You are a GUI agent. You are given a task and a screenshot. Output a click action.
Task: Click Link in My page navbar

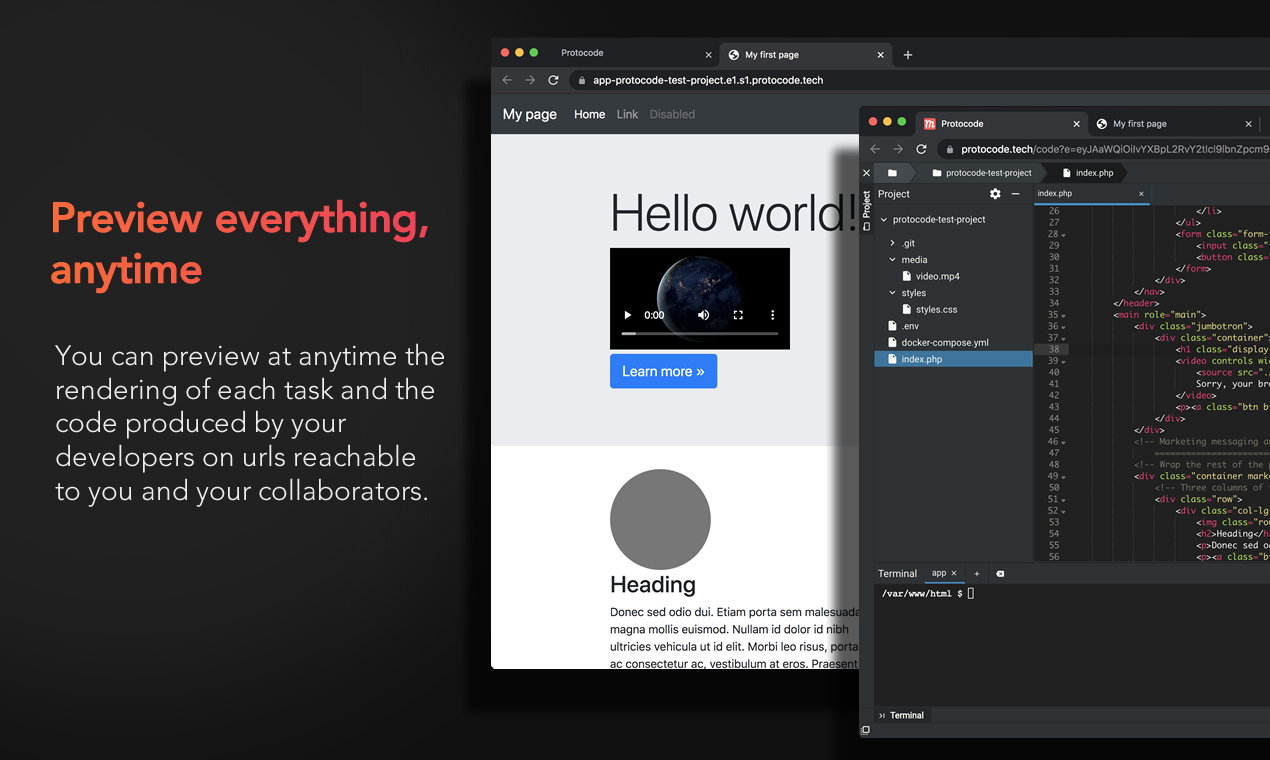tap(627, 114)
